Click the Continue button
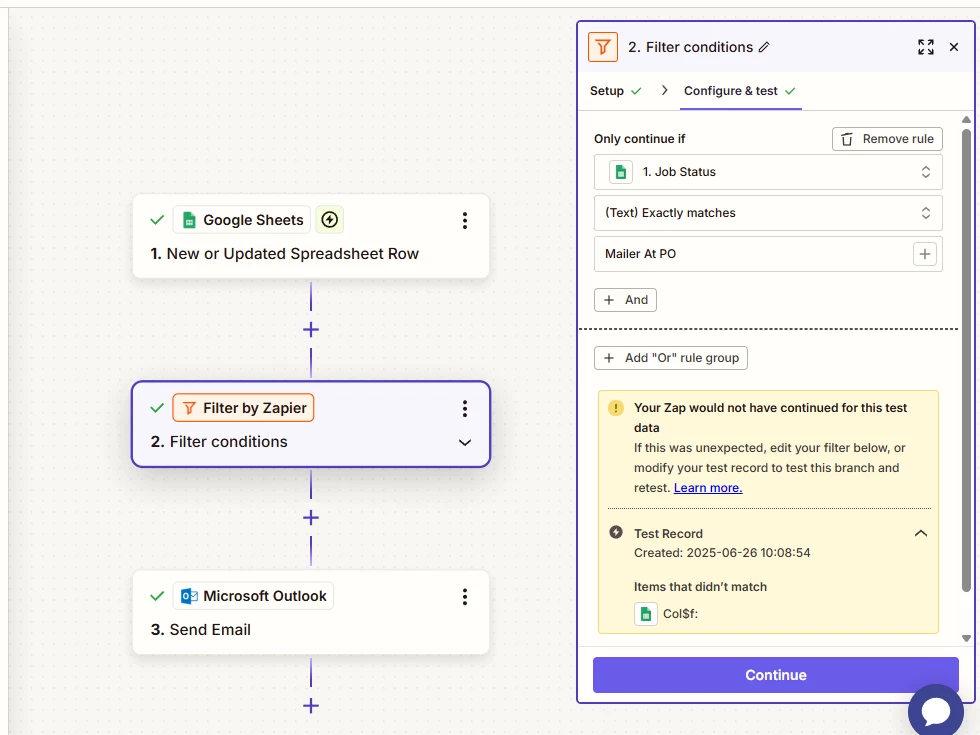 tap(776, 675)
